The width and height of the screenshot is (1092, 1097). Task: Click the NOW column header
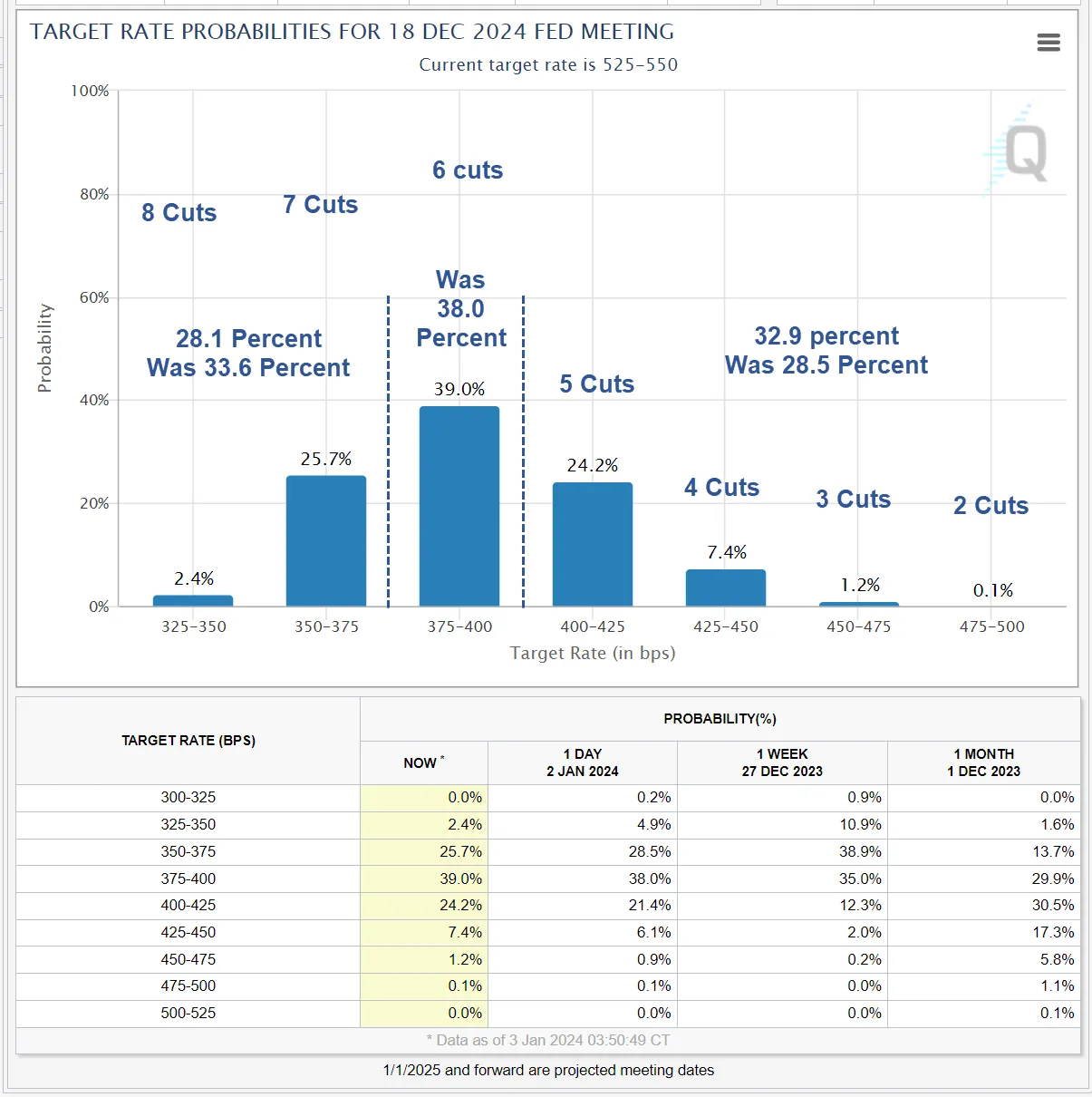(x=423, y=762)
